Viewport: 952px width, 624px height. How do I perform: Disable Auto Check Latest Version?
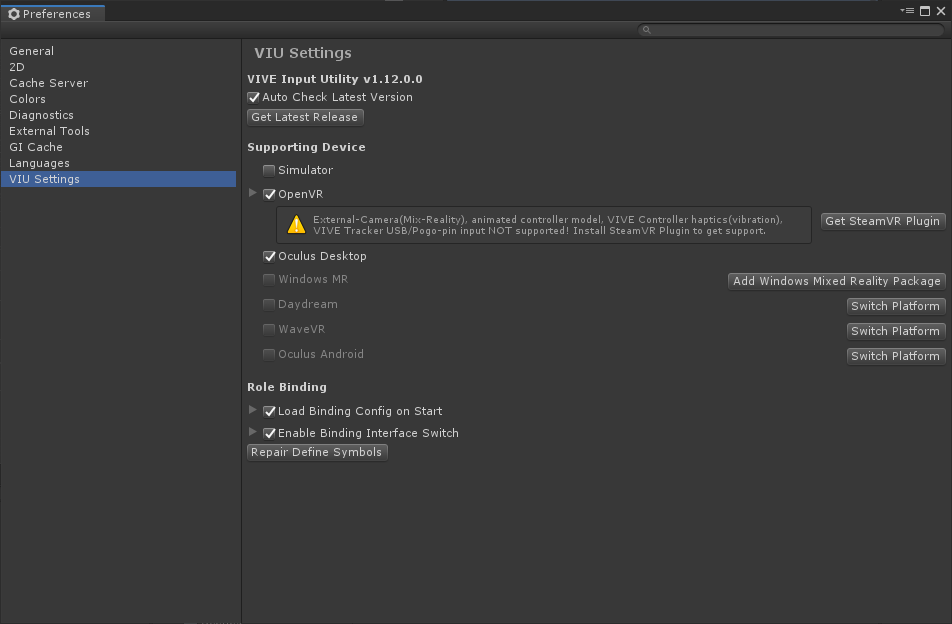[254, 97]
